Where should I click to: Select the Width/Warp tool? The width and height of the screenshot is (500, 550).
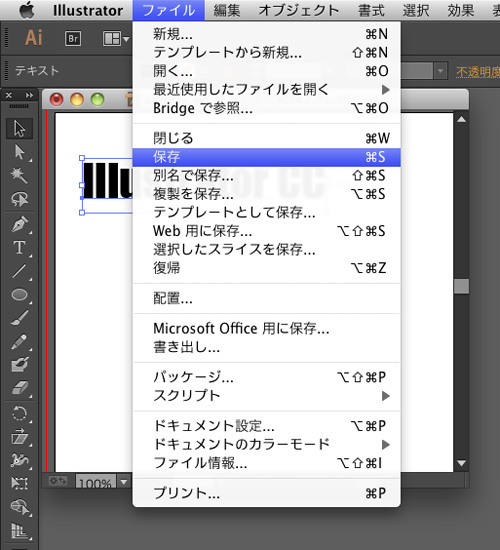pyautogui.click(x=20, y=460)
